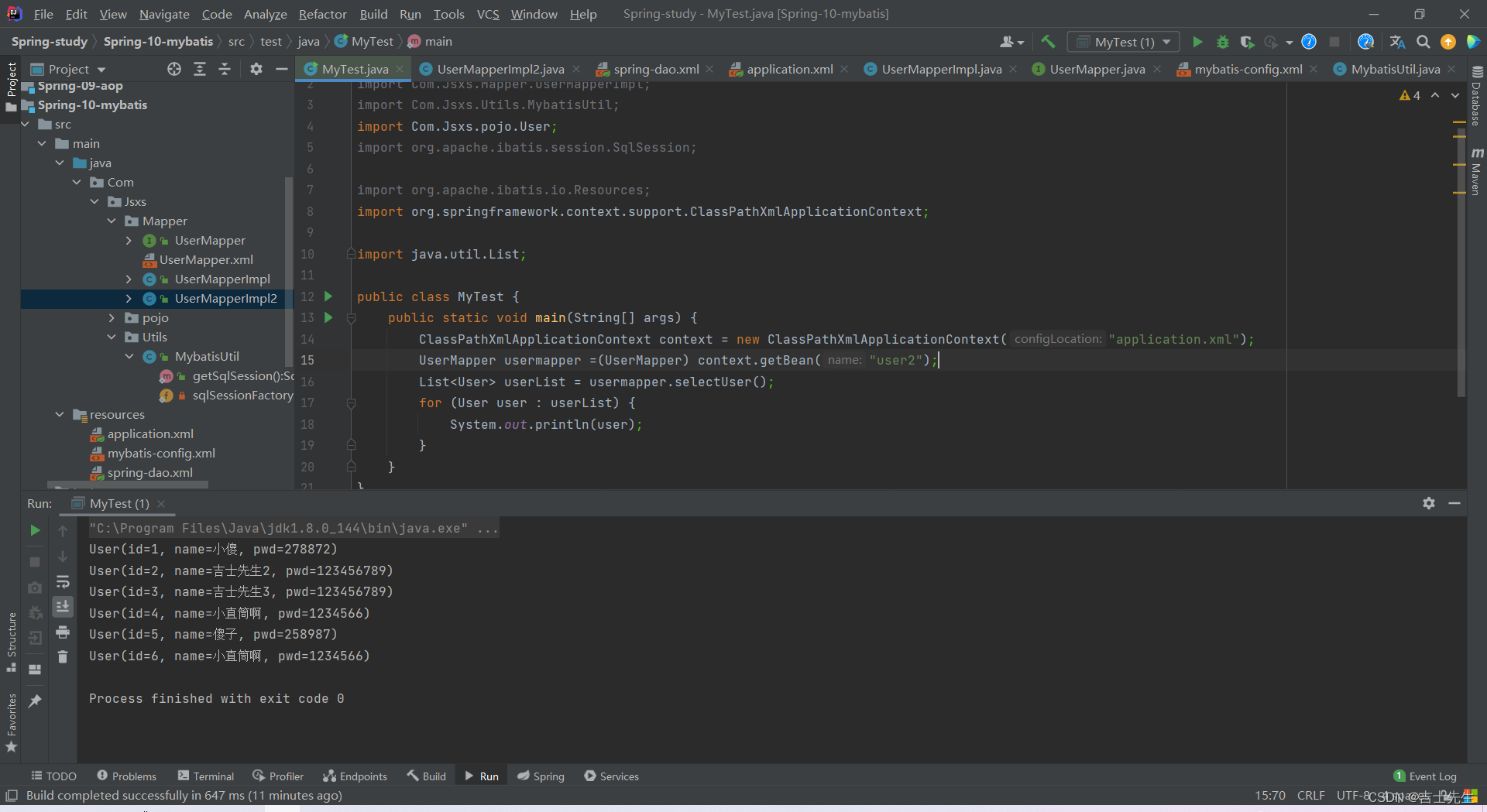Open run configuration dropdown MyTest (1)
The image size is (1487, 812).
1124,42
